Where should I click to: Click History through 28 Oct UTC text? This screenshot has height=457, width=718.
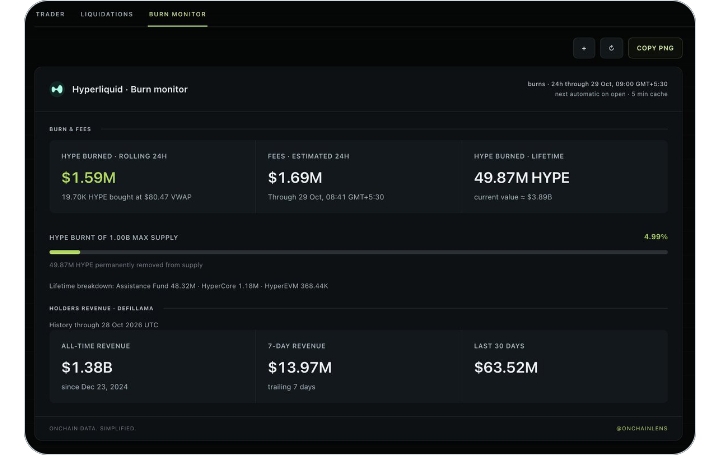point(103,325)
